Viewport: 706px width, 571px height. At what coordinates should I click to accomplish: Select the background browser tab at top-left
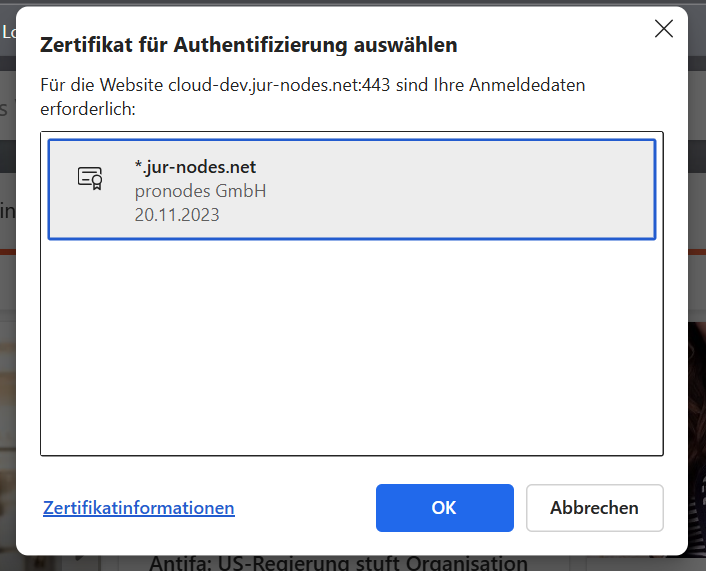(x=8, y=32)
